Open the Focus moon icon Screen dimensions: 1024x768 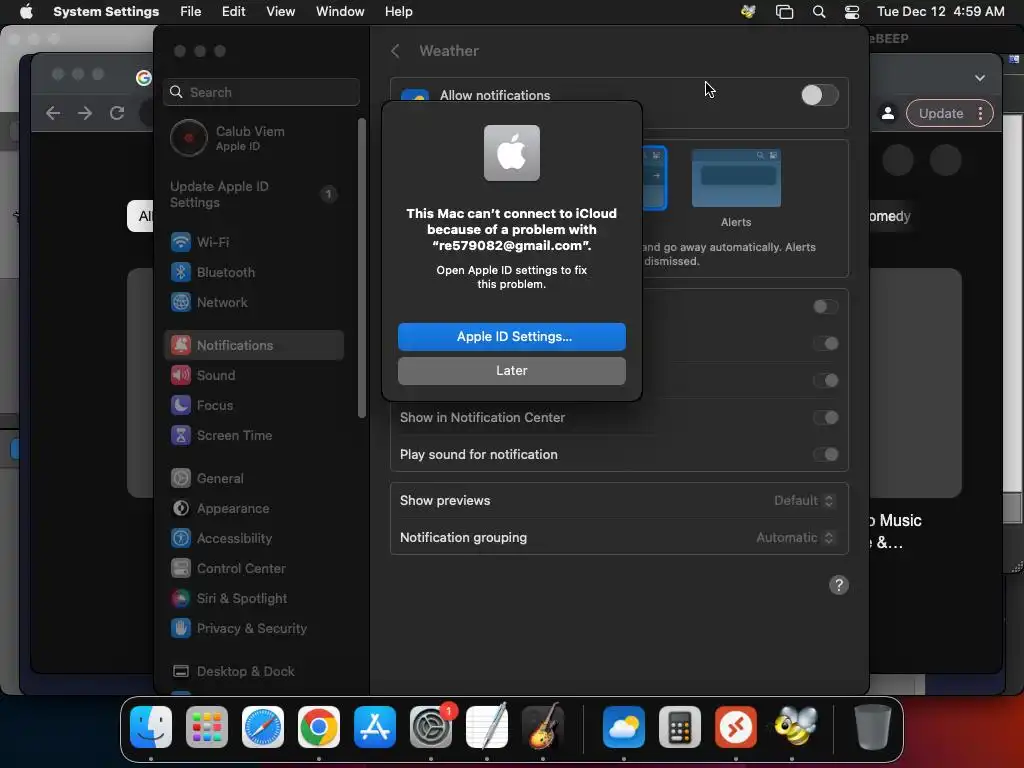pos(180,405)
